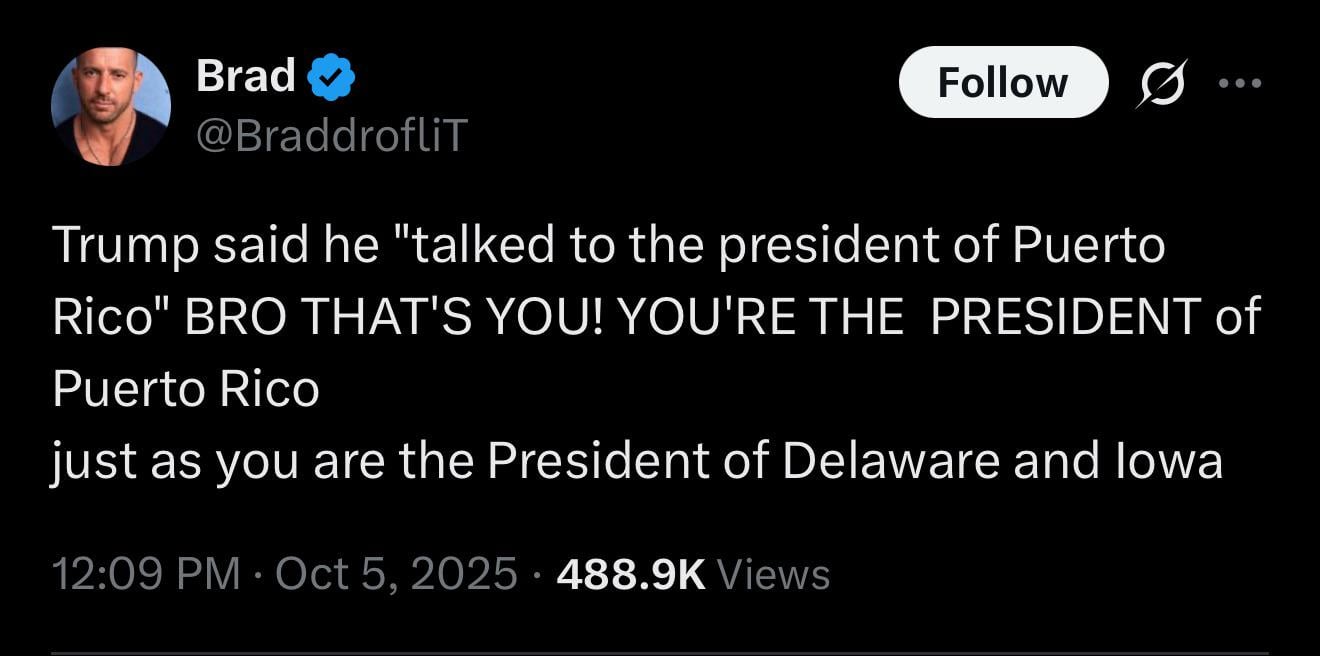Click the standalone Puerto Rico line
This screenshot has width=1320, height=656.
(x=185, y=390)
